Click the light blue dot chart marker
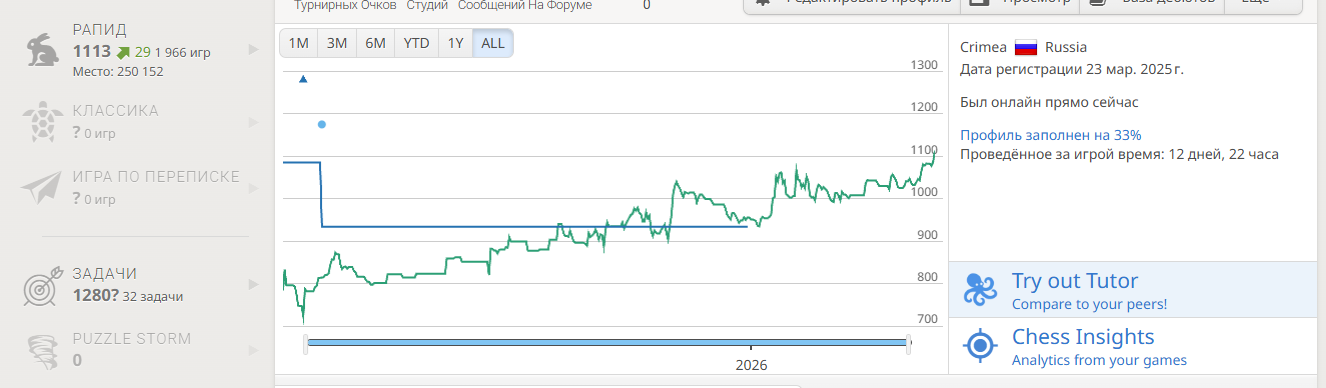This screenshot has width=1326, height=388. click(321, 125)
